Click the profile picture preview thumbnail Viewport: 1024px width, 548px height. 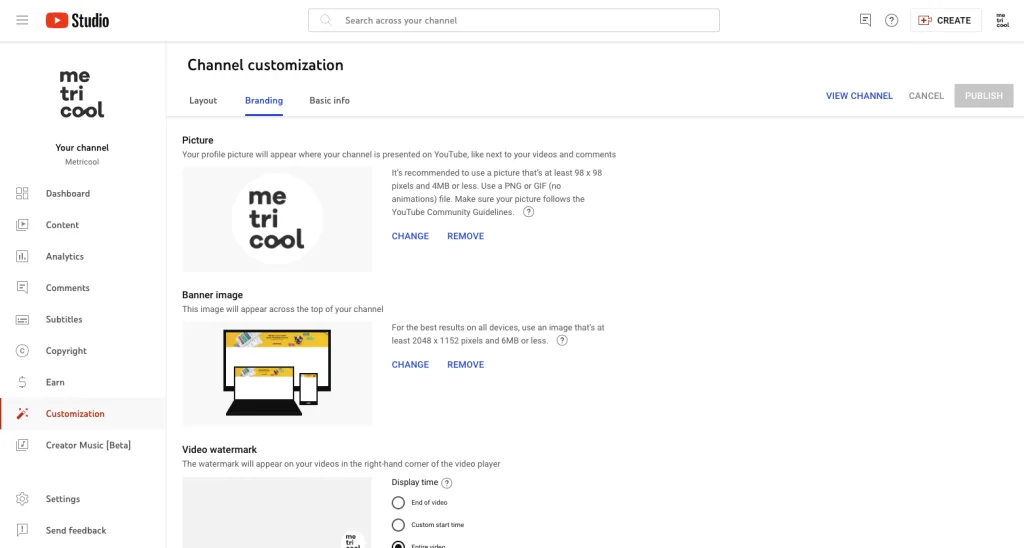tap(277, 219)
